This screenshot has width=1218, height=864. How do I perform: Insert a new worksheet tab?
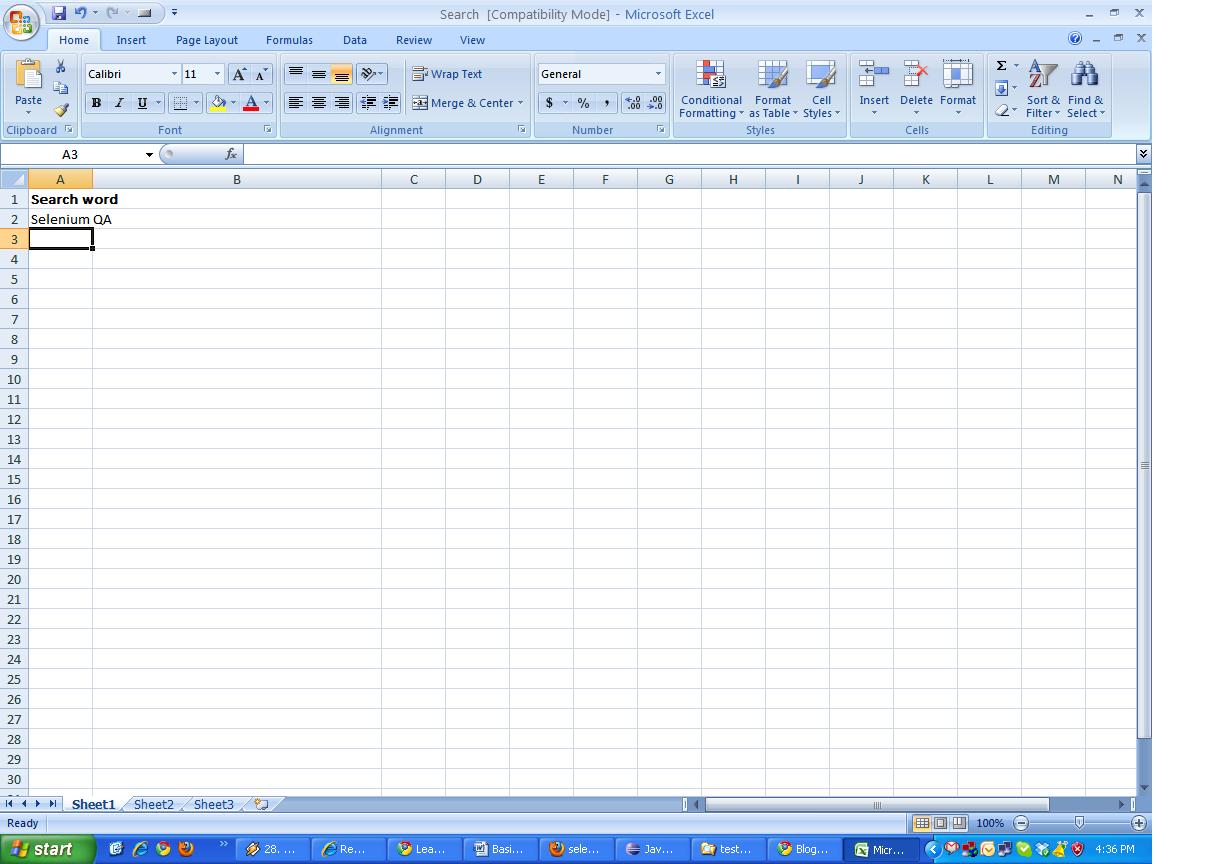click(261, 804)
